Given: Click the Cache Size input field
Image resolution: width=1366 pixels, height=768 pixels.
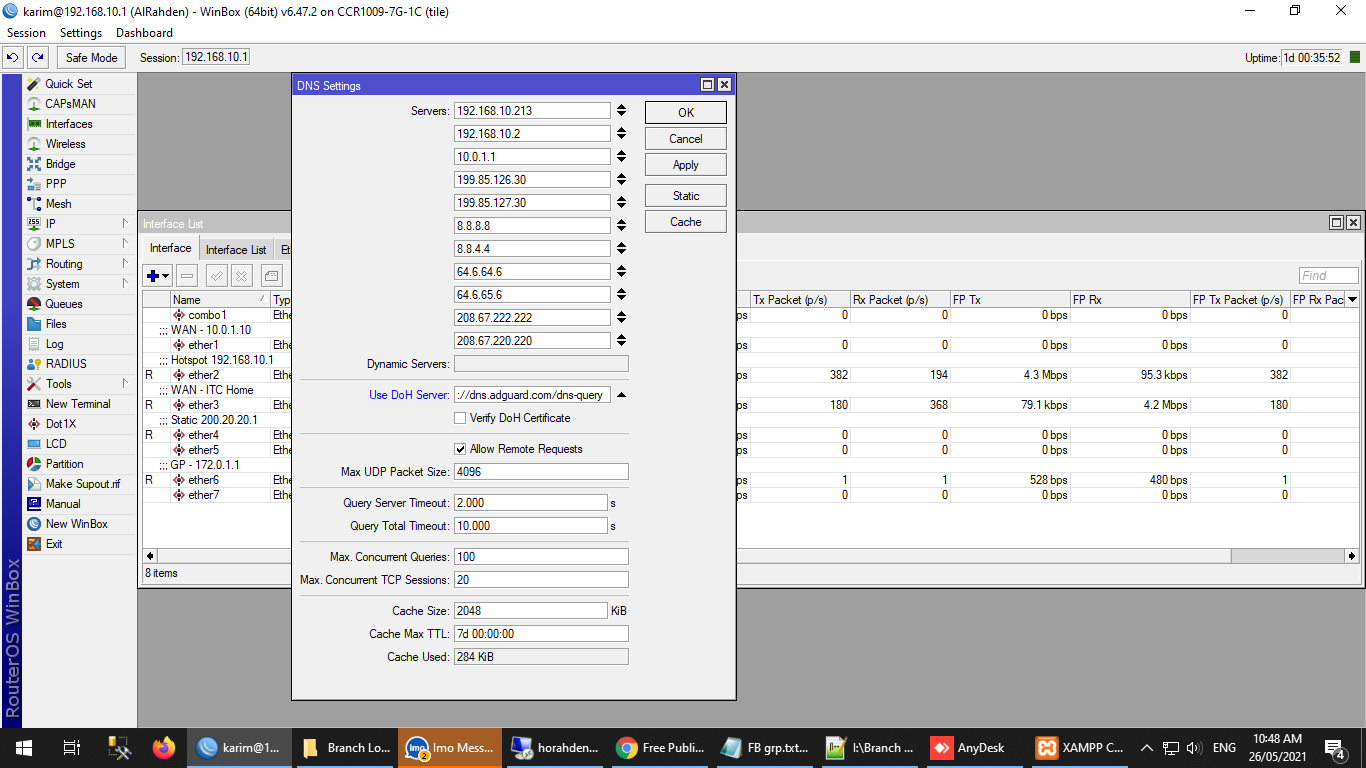Looking at the screenshot, I should pyautogui.click(x=531, y=611).
